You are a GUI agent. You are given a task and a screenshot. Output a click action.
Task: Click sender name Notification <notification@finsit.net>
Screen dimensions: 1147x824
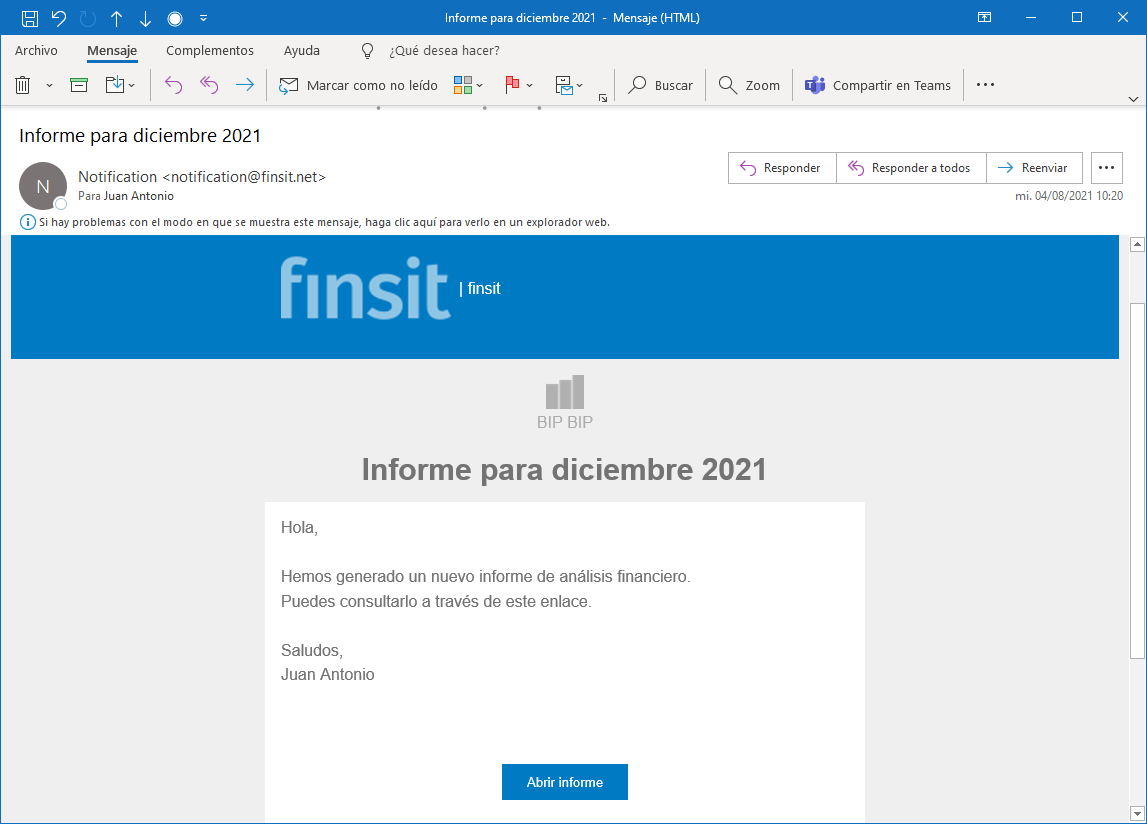[202, 176]
